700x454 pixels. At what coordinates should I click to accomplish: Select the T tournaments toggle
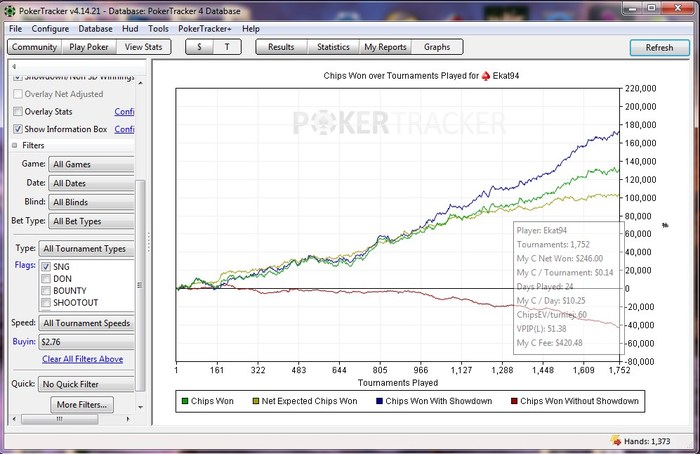(x=227, y=47)
